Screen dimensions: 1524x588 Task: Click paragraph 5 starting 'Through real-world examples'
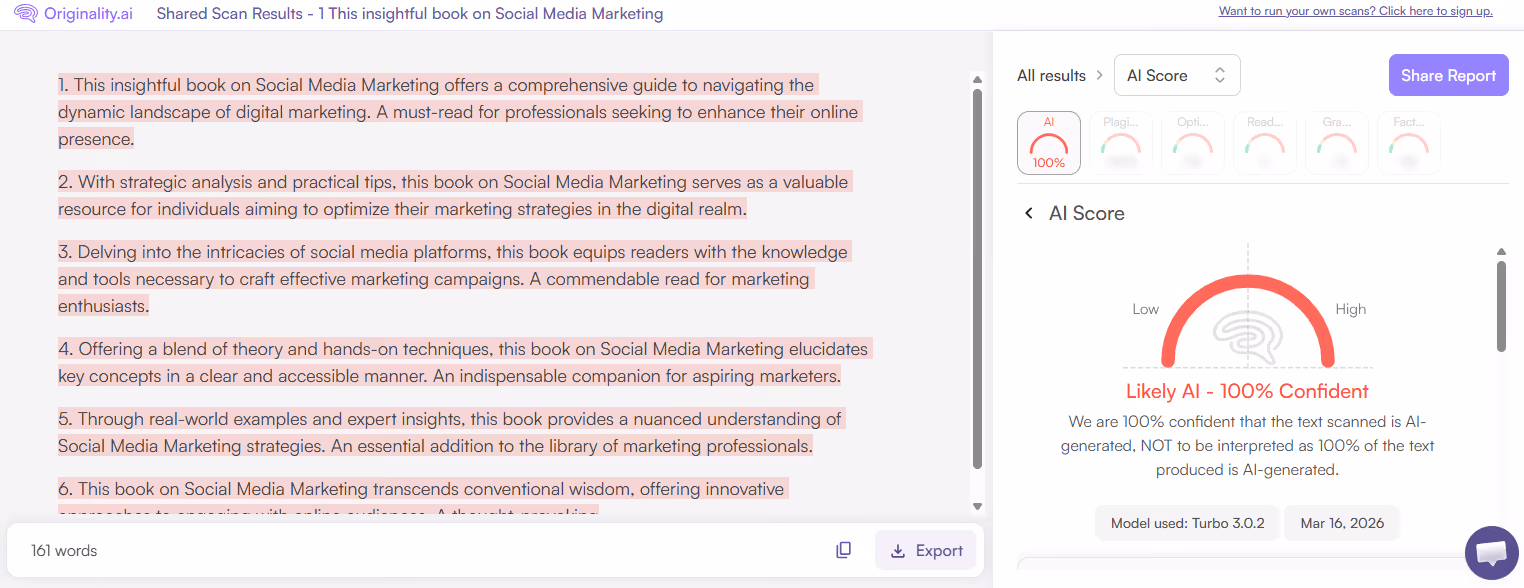tap(452, 432)
